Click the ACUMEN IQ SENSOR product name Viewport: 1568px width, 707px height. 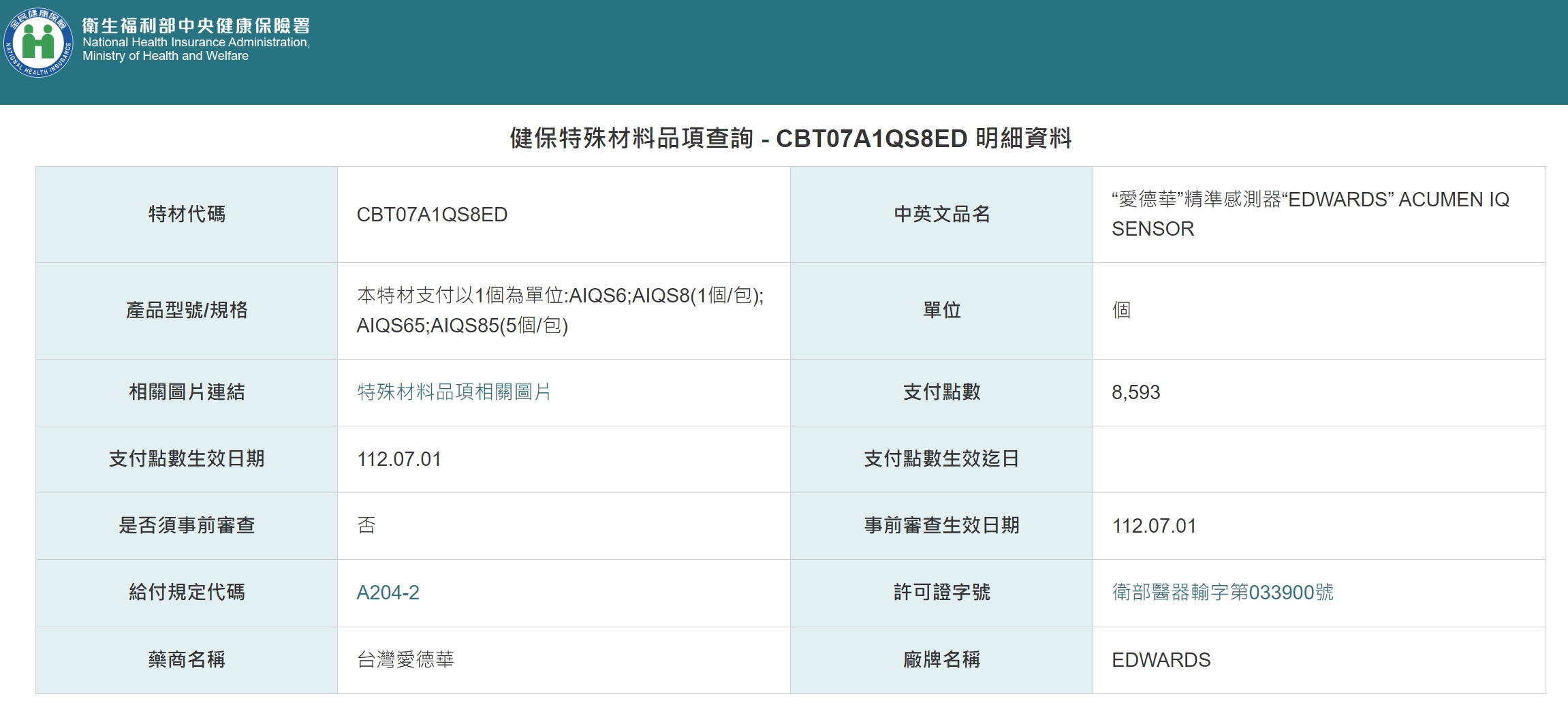1311,214
